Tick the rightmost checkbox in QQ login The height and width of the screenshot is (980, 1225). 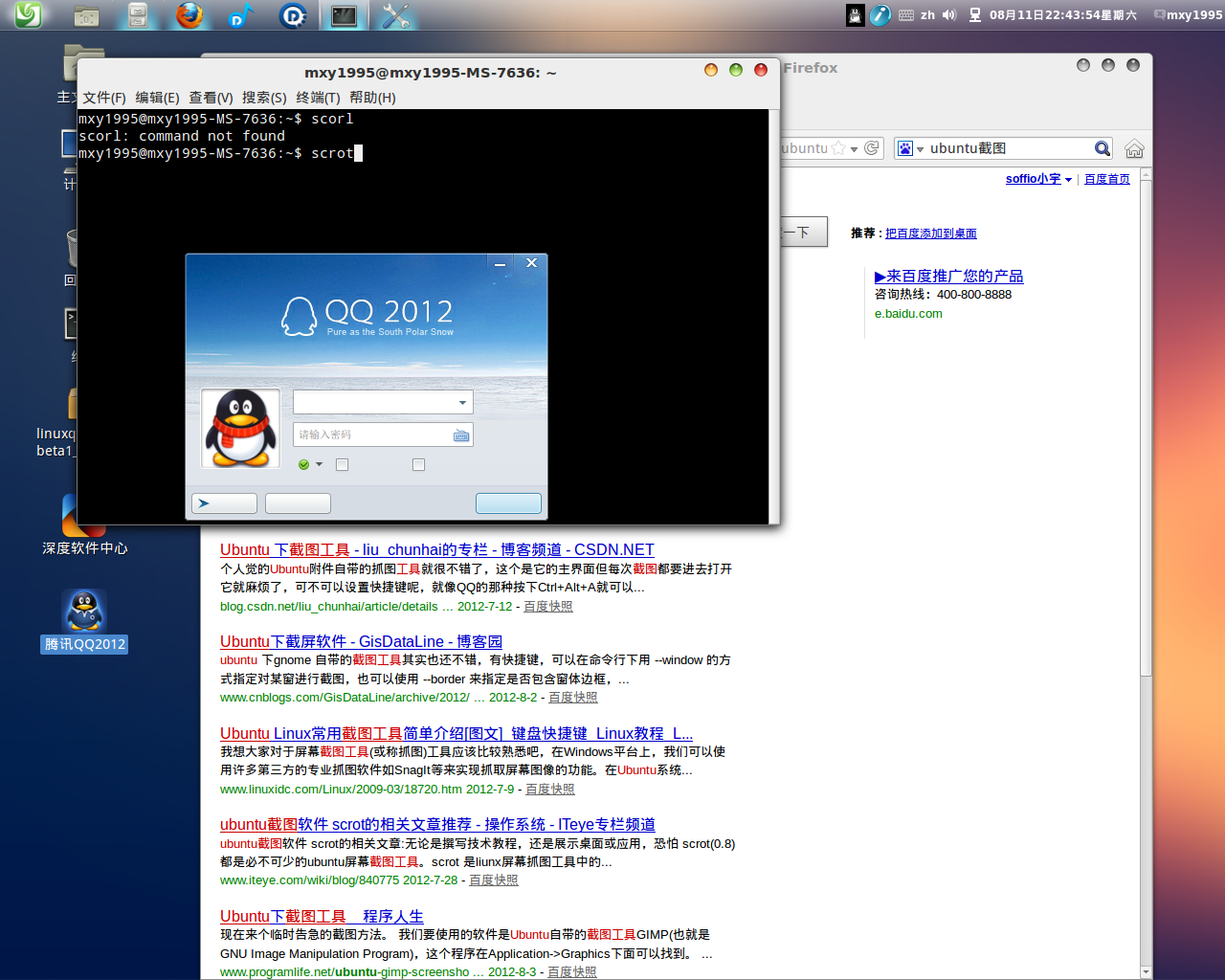[418, 465]
